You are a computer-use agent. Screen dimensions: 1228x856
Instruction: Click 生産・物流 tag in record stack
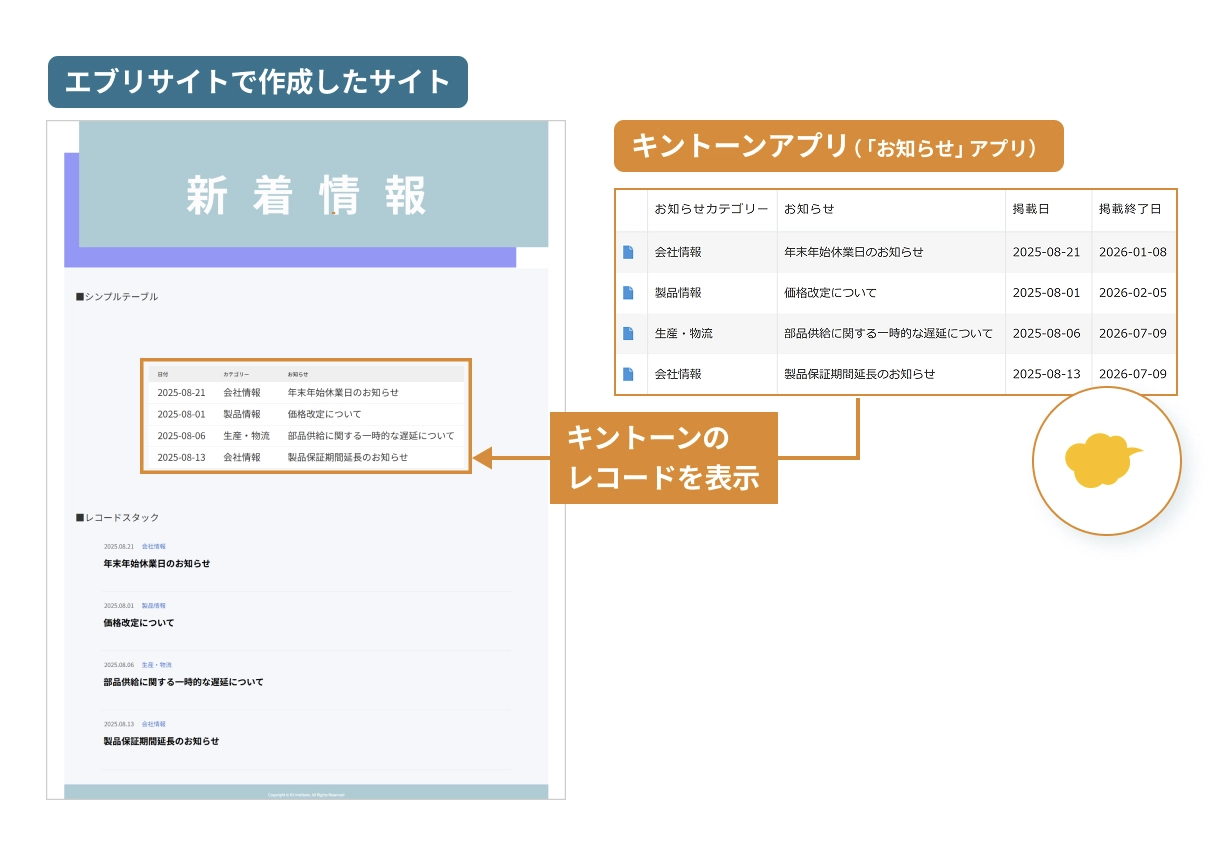point(157,665)
